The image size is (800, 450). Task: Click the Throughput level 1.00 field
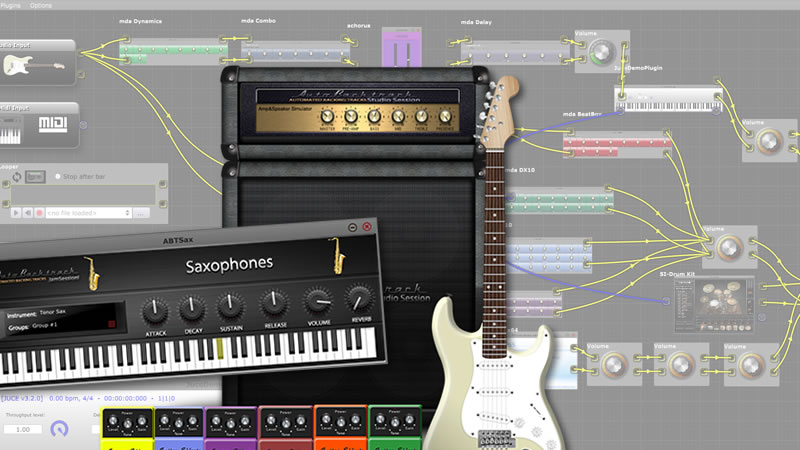click(23, 429)
